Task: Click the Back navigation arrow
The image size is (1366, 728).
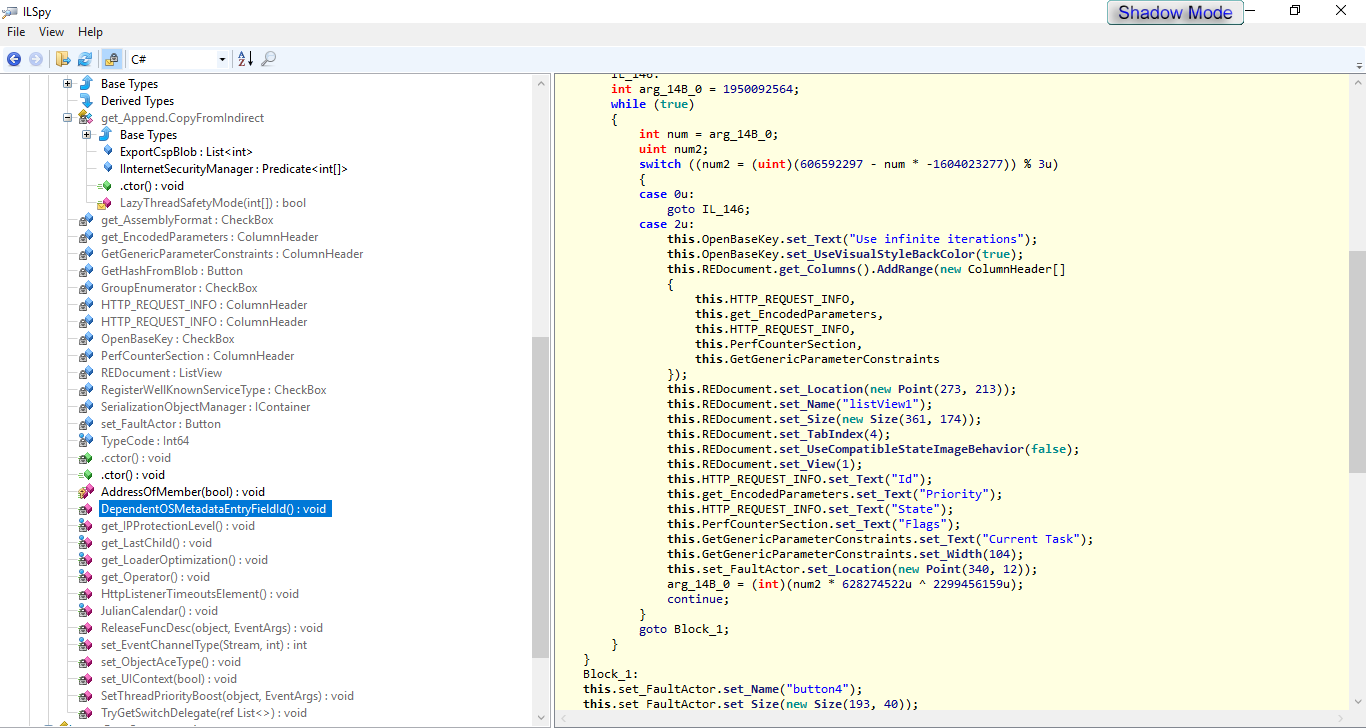Action: pos(14,59)
